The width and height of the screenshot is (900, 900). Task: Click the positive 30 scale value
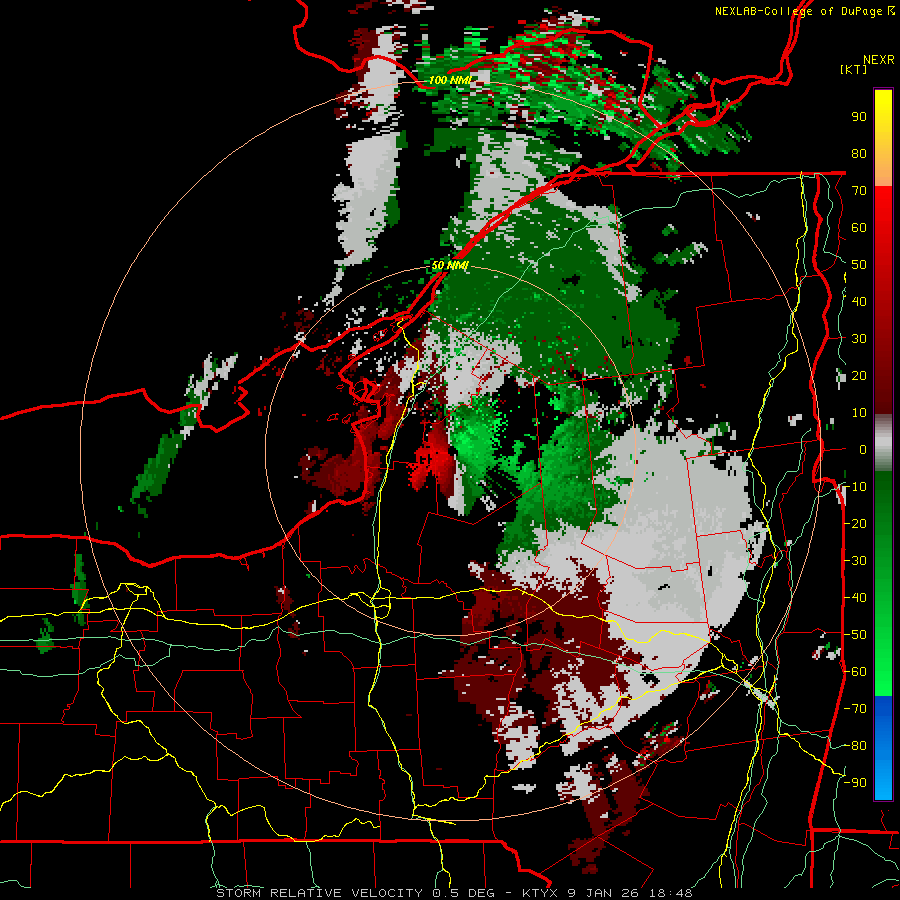tap(859, 339)
